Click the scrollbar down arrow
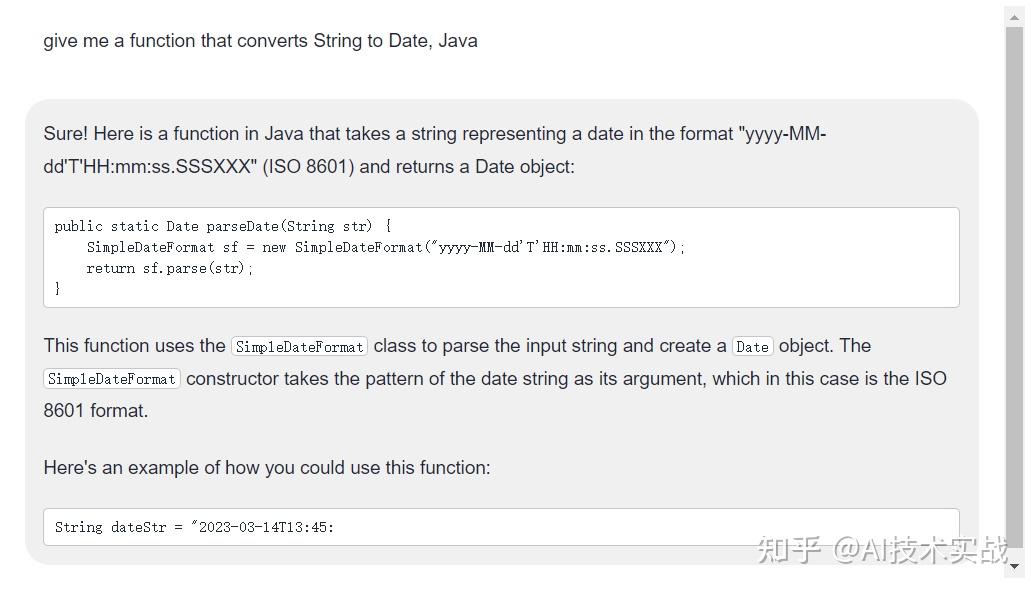The image size is (1035, 593). coord(1014,565)
